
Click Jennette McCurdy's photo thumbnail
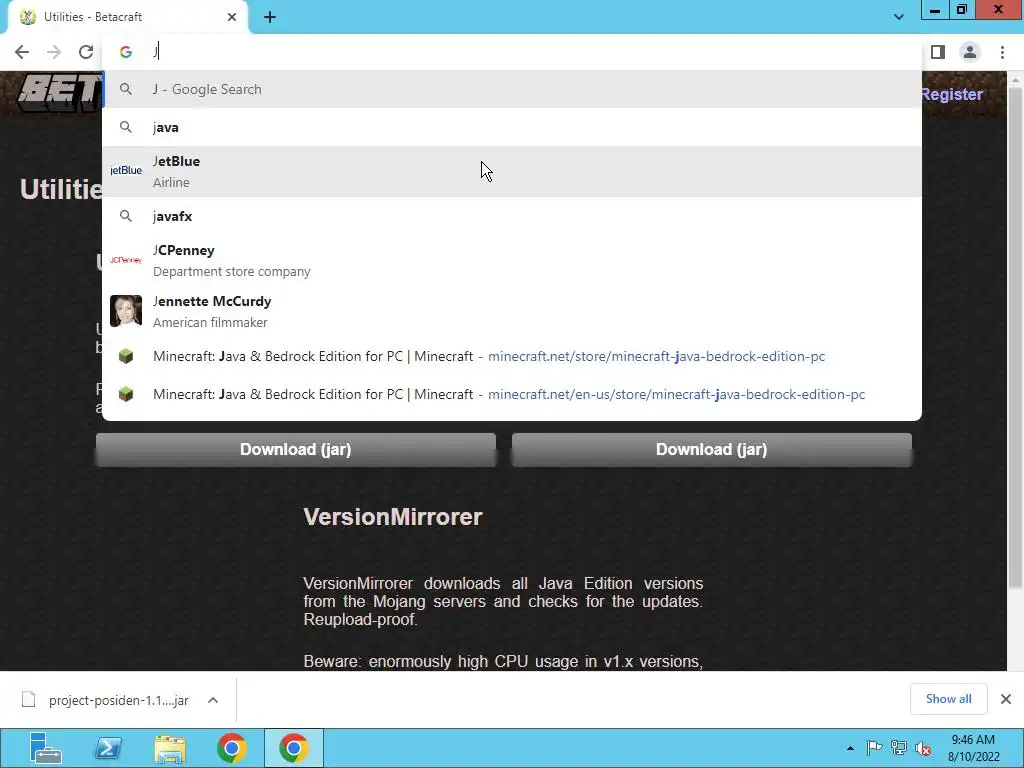click(x=126, y=311)
